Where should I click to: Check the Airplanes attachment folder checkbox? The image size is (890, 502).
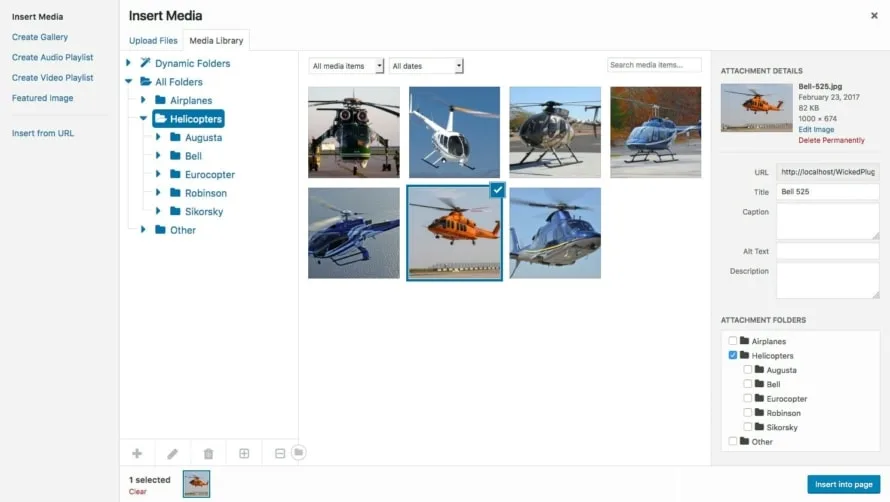[x=733, y=341]
